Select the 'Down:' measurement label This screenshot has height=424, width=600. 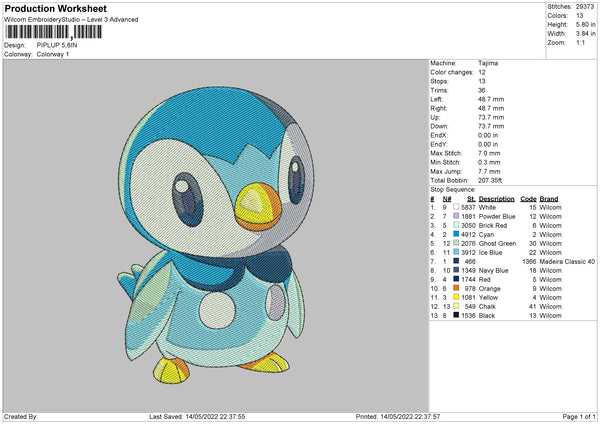[x=439, y=126]
